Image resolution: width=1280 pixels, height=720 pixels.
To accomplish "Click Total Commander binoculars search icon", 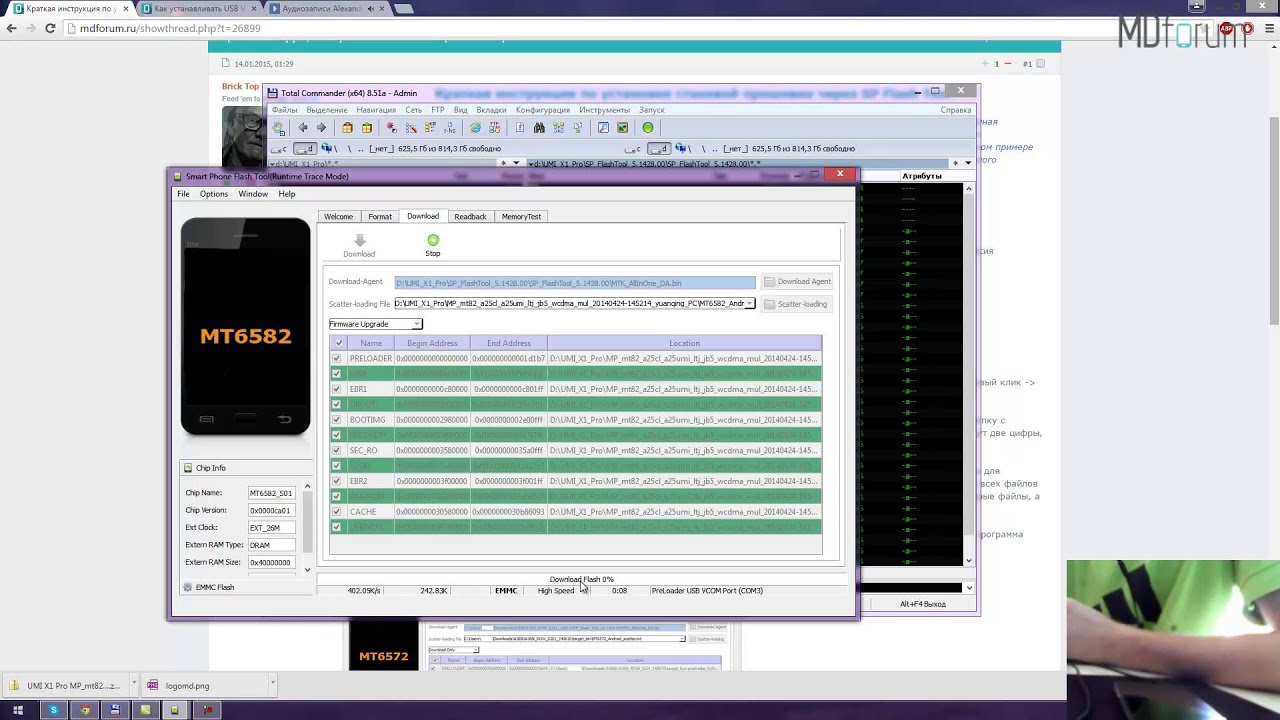I will click(x=539, y=128).
